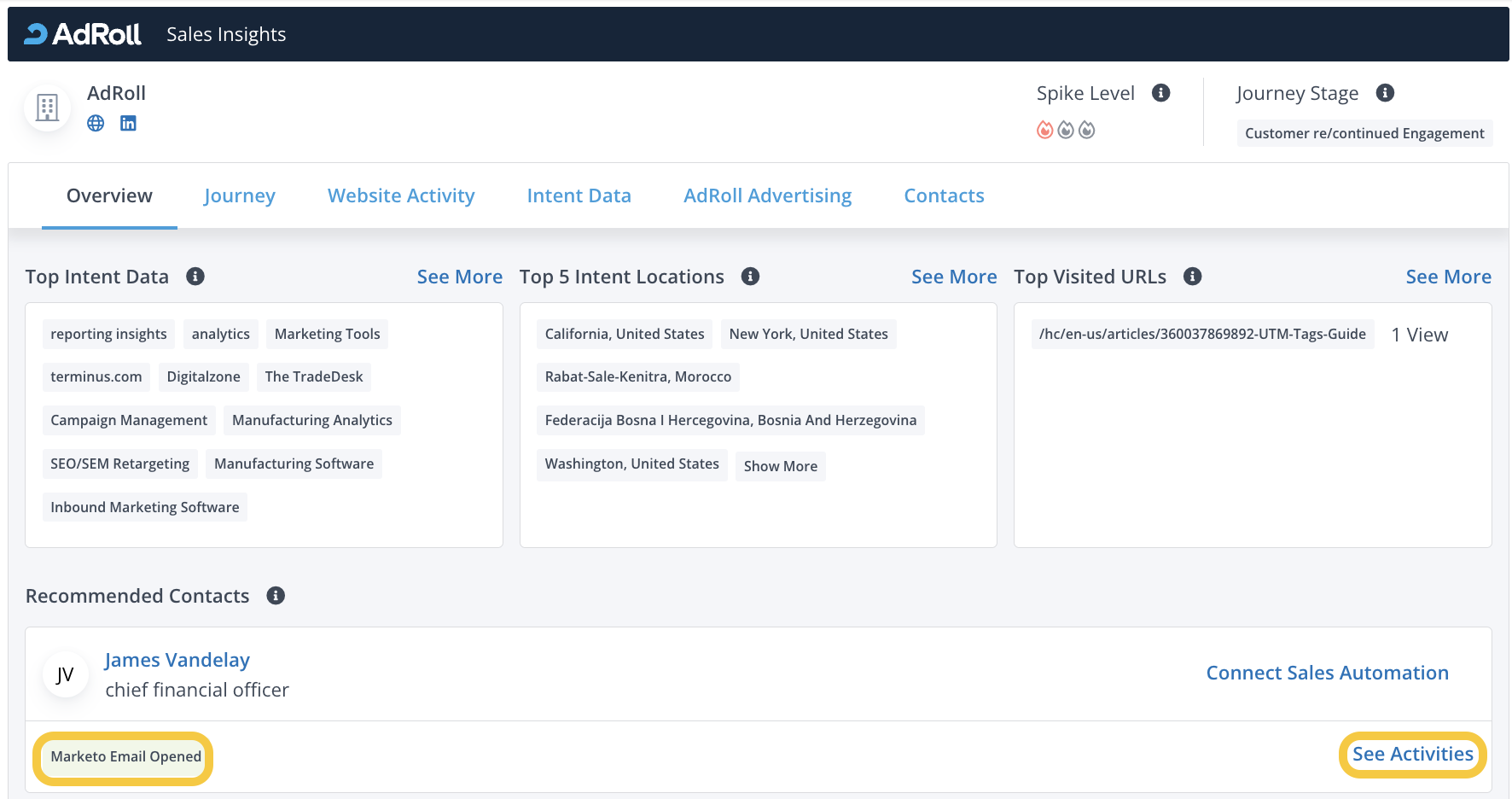1512x799 pixels.
Task: Click the Campaign Management tag
Action: tap(129, 420)
